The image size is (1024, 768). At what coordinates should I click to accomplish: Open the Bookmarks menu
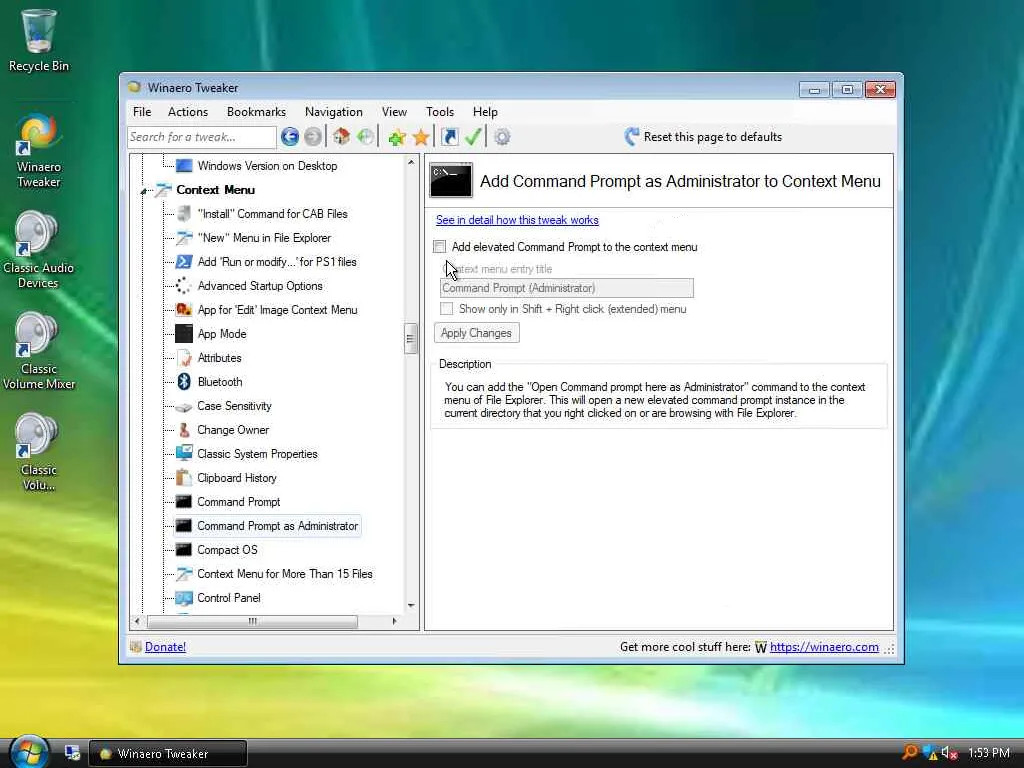256,112
